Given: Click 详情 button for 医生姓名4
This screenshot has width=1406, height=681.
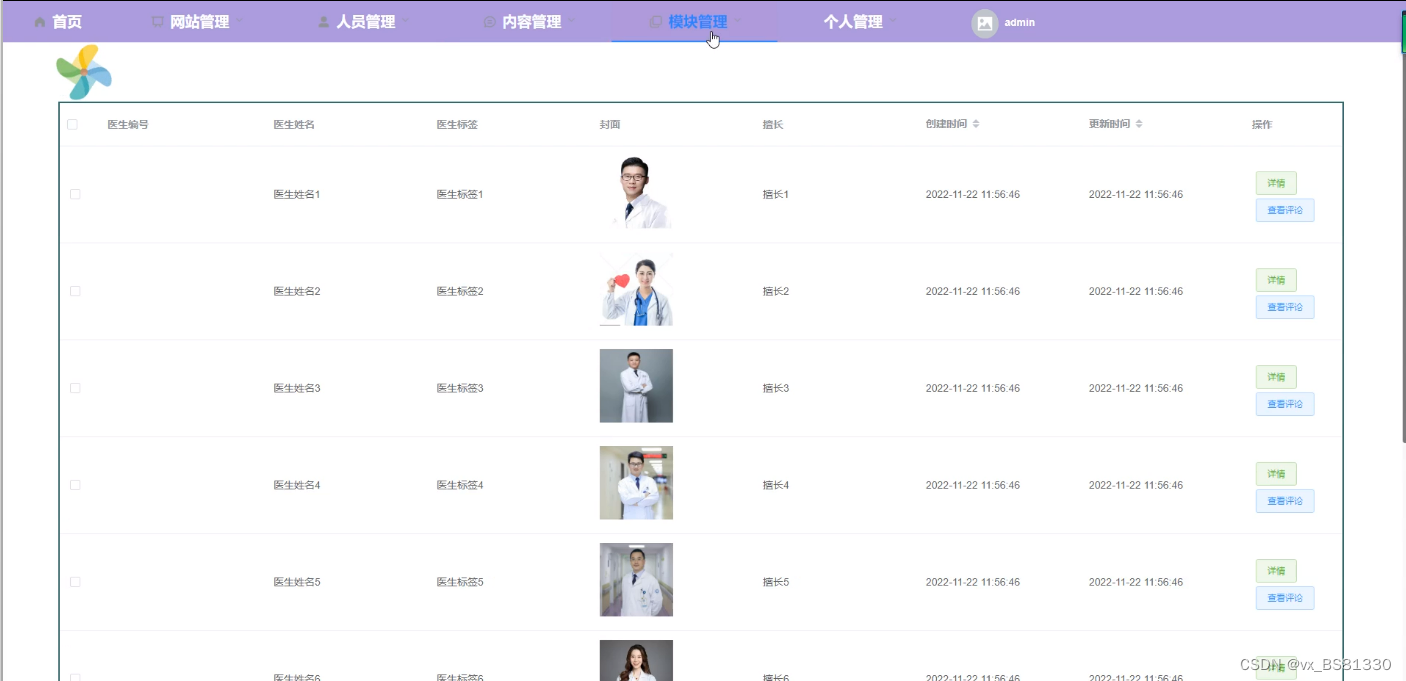Looking at the screenshot, I should 1276,474.
